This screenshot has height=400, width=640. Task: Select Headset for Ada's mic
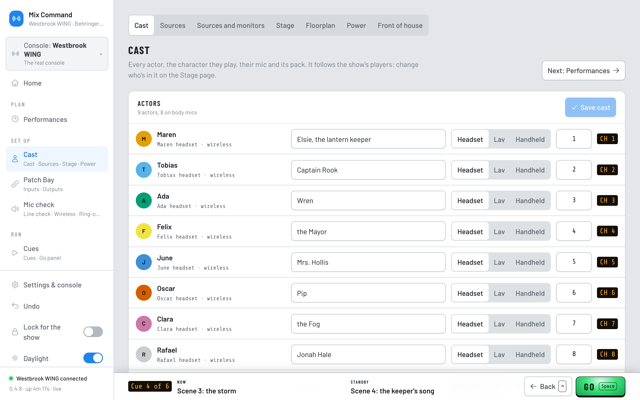470,200
